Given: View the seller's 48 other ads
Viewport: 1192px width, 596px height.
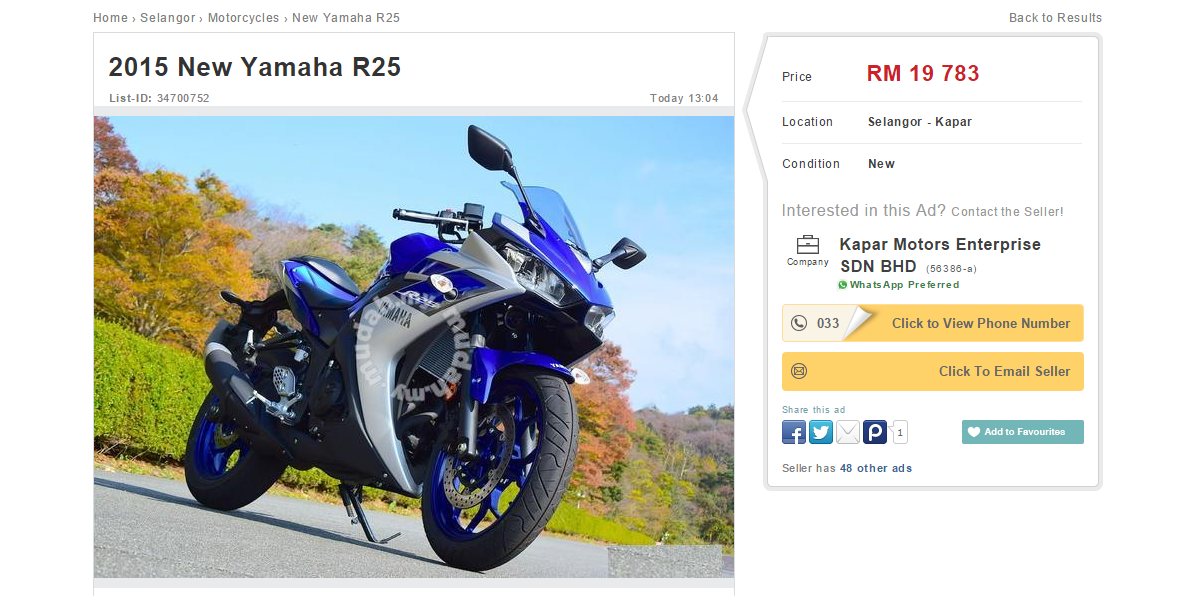Looking at the screenshot, I should pos(876,468).
